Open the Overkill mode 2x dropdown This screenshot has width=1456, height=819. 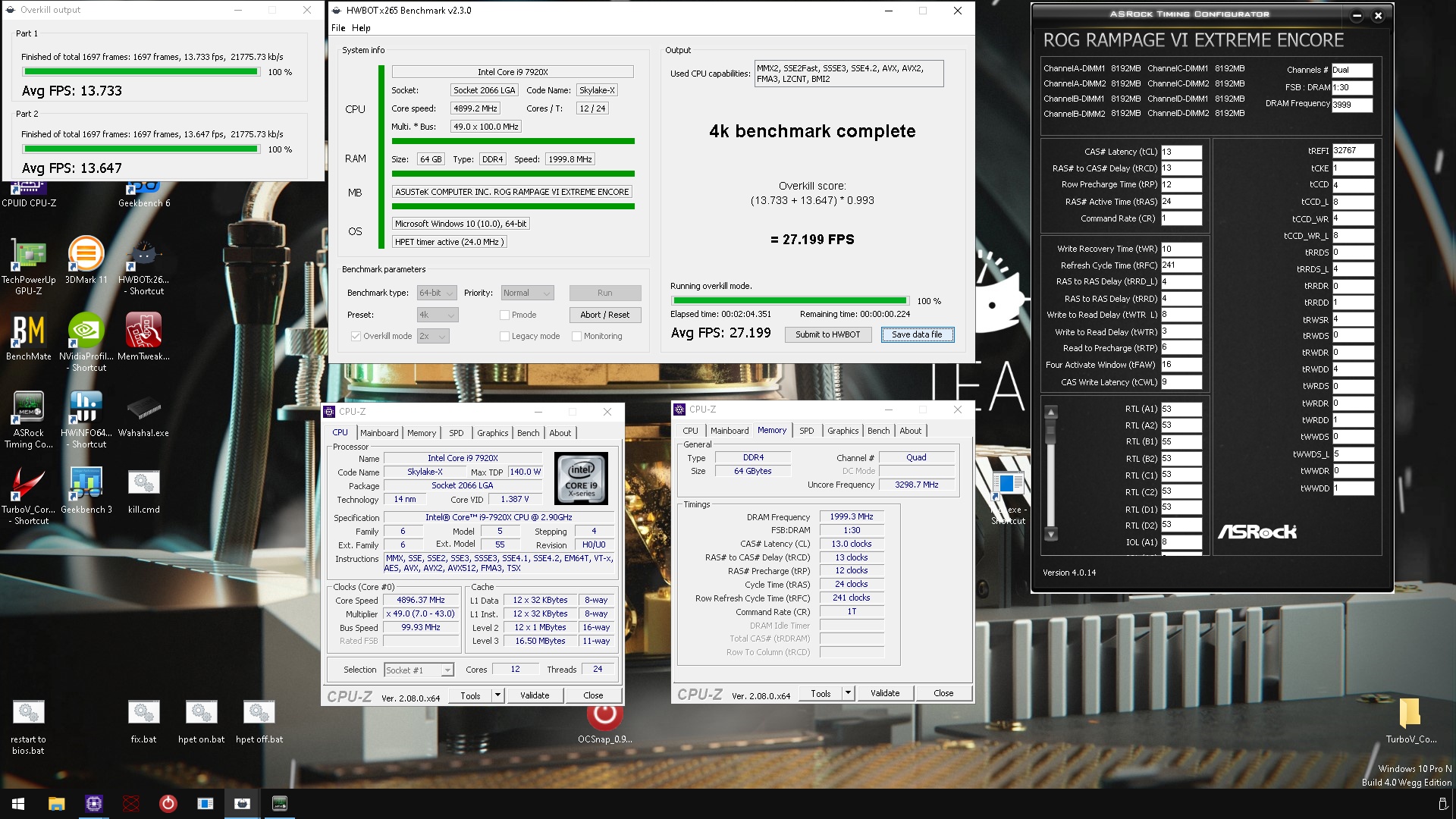click(433, 336)
